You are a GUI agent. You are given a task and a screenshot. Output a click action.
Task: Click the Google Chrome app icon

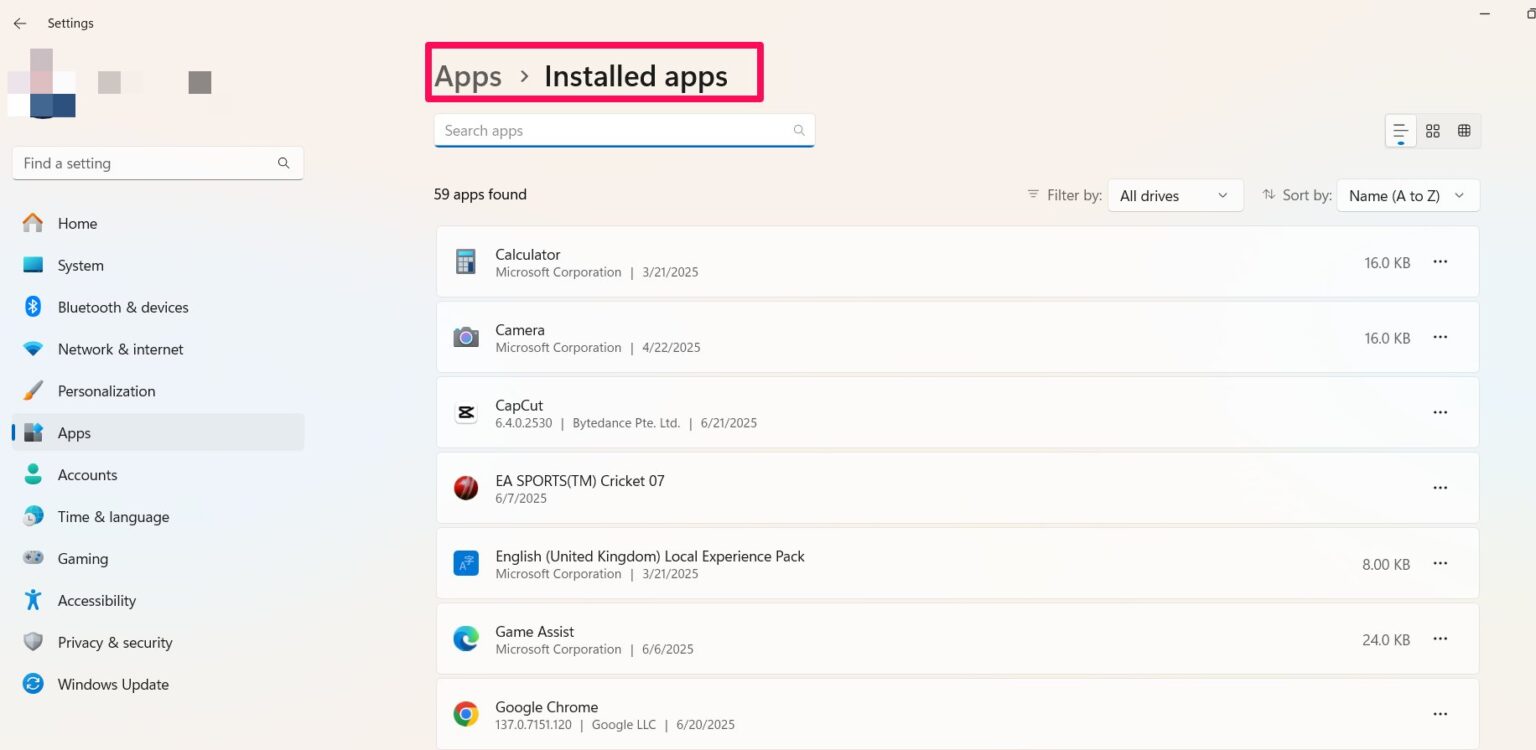click(465, 712)
